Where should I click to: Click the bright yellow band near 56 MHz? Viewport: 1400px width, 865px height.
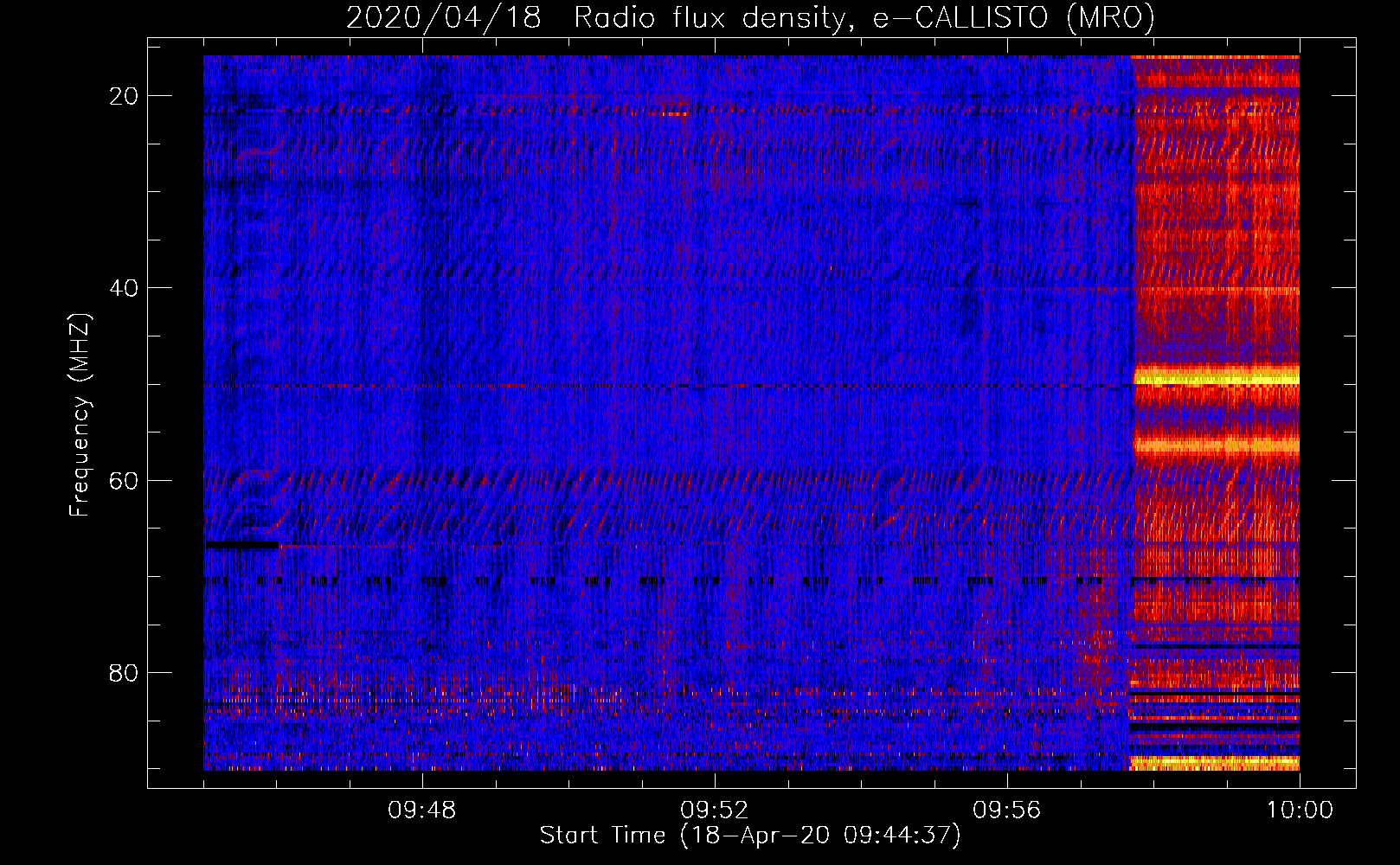pyautogui.click(x=1216, y=445)
